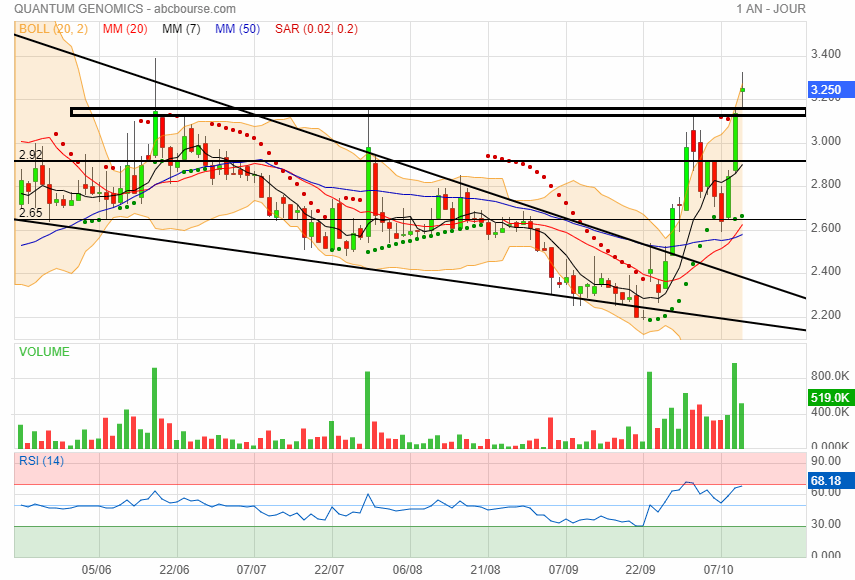Click the 05/06 date axis label
855x580 pixels.
tap(97, 570)
